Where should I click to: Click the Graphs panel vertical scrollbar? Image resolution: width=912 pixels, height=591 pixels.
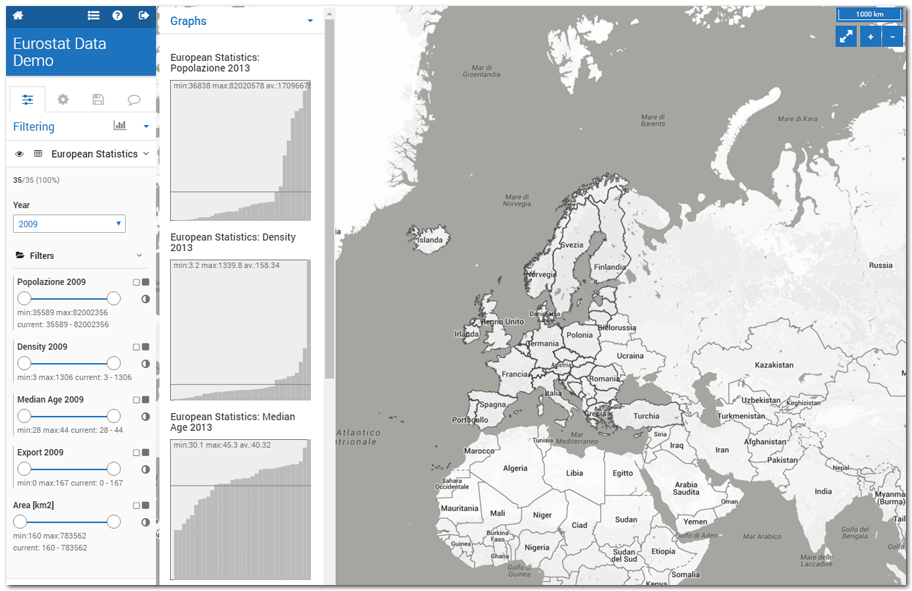pyautogui.click(x=329, y=198)
